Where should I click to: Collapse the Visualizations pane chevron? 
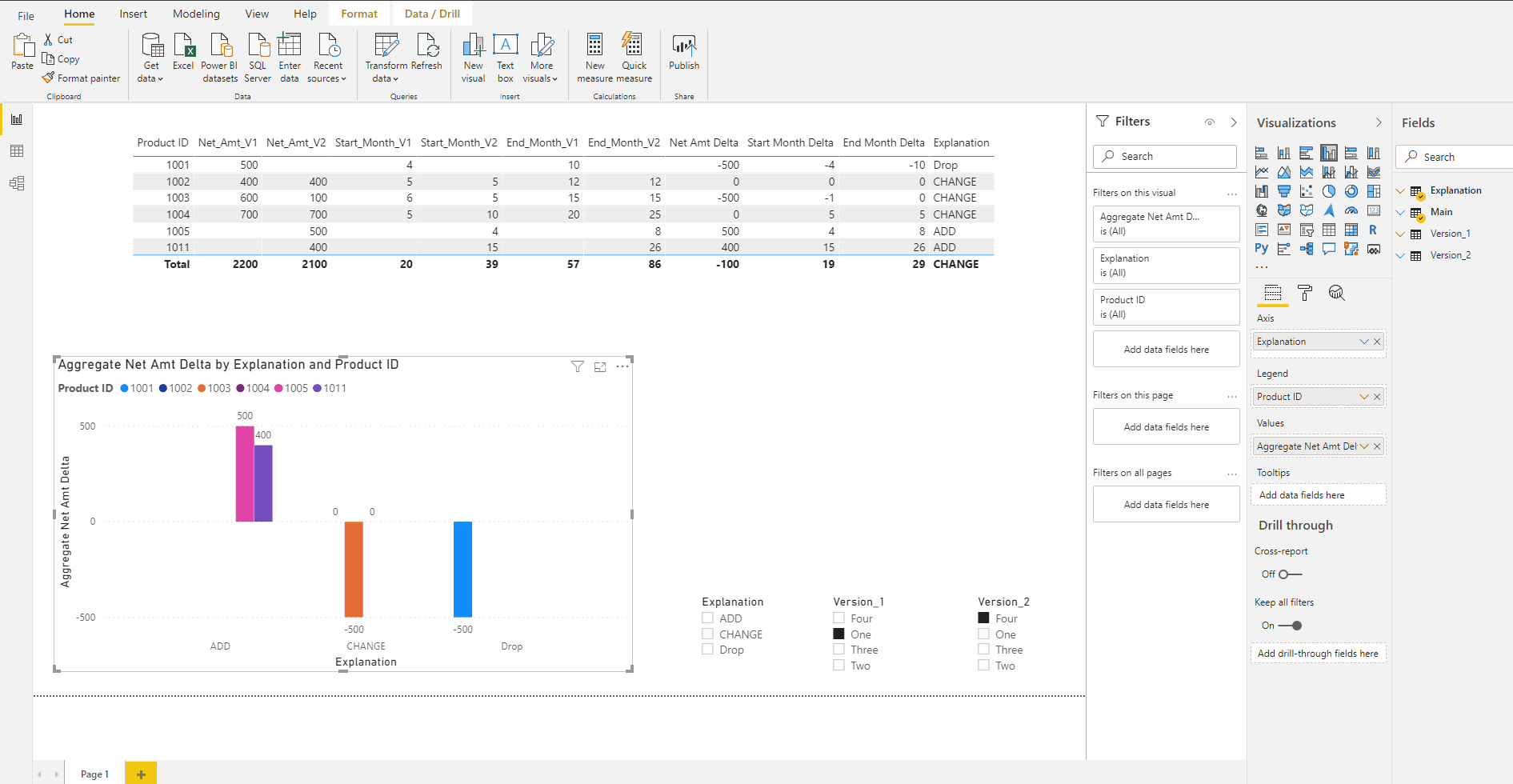click(1379, 122)
